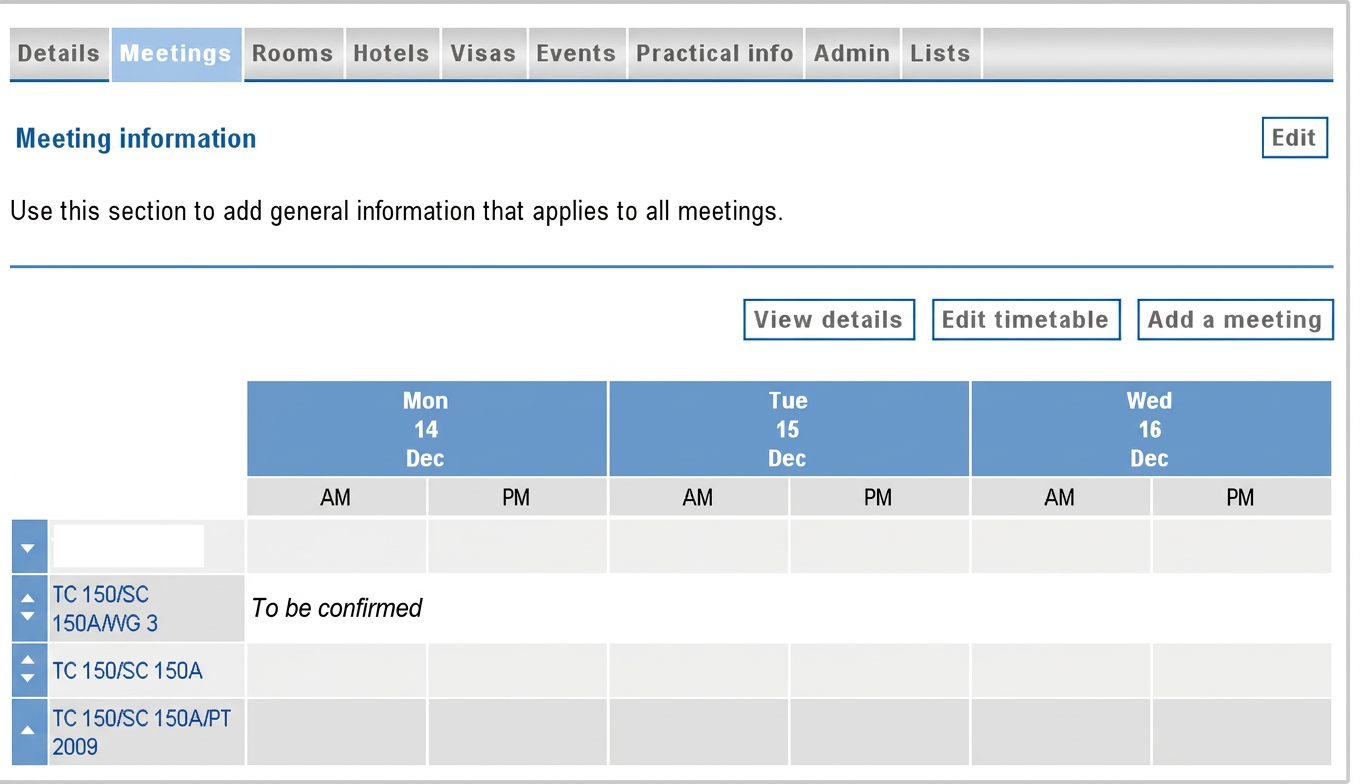Switch to the Rooms tab
The width and height of the screenshot is (1360, 784).
click(292, 54)
